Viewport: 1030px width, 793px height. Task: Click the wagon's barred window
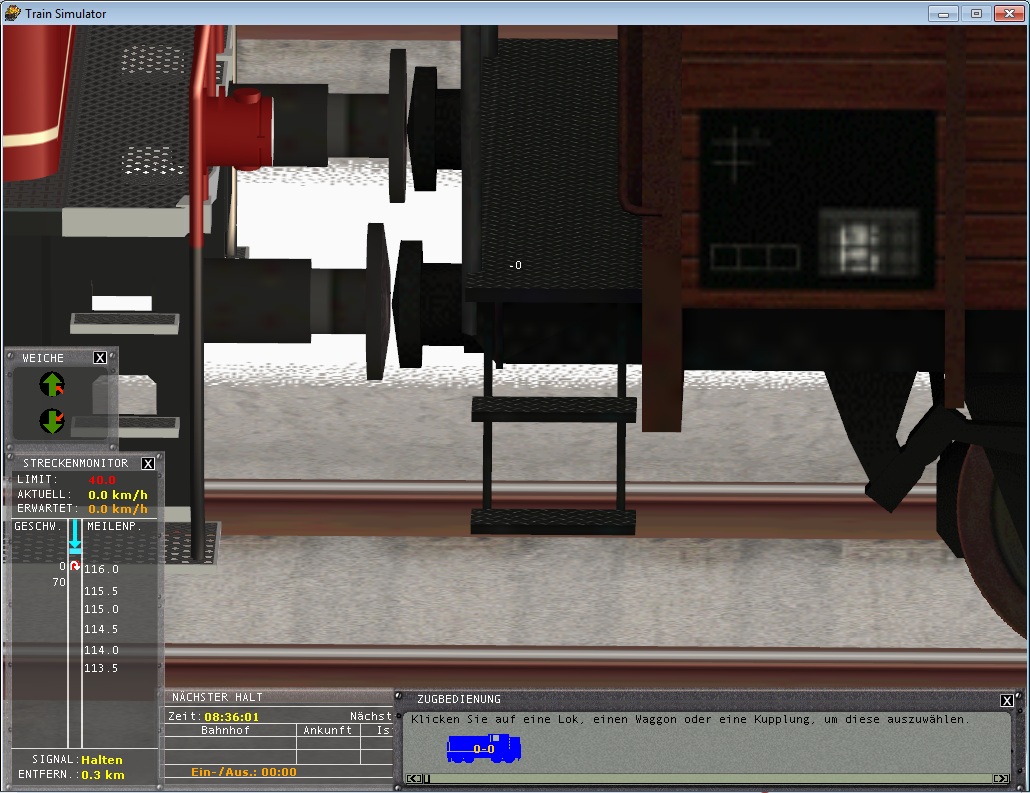tap(868, 240)
